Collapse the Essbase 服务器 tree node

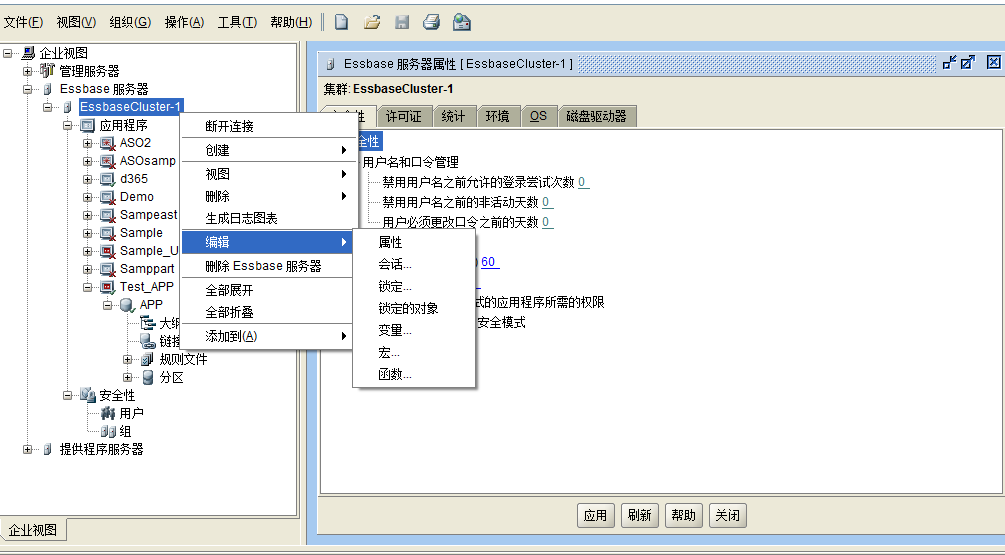pyautogui.click(x=27, y=89)
